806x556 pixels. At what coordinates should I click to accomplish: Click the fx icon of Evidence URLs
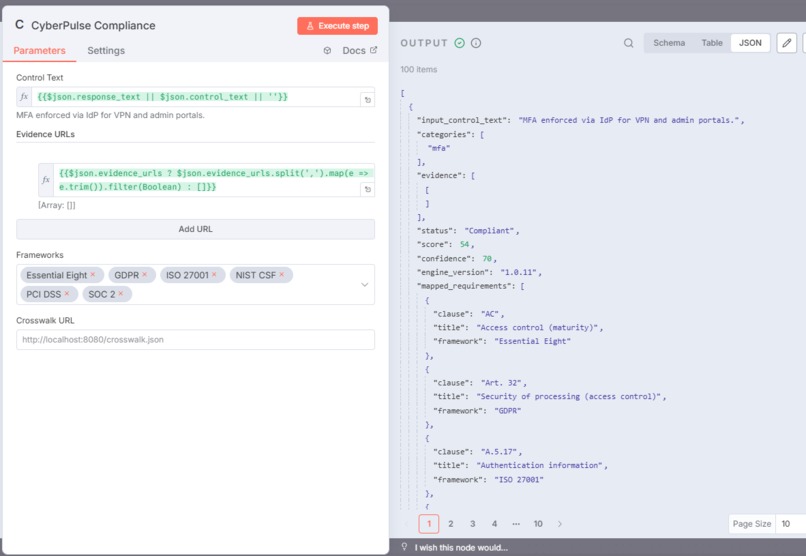point(46,180)
